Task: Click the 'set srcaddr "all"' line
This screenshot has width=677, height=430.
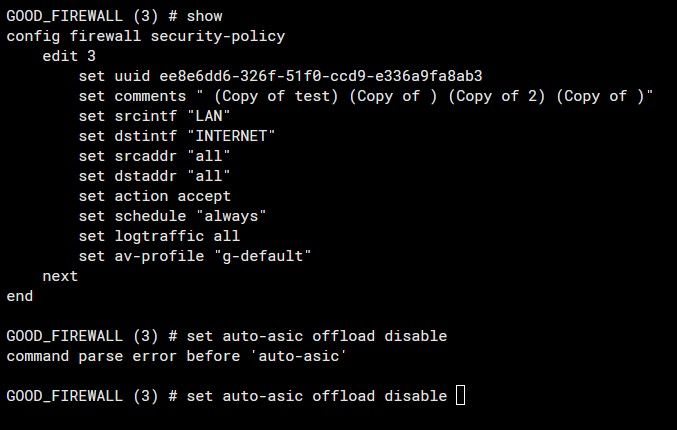Action: [x=154, y=156]
